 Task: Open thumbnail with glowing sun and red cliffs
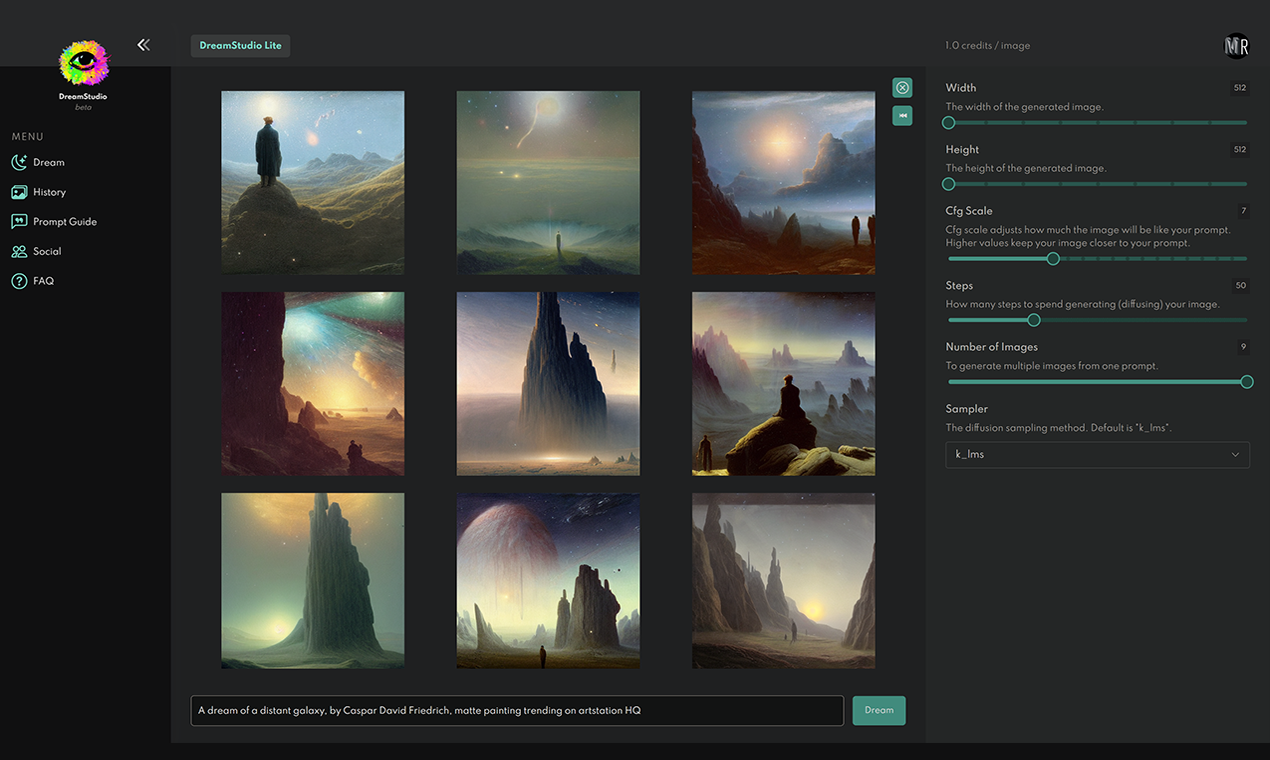pos(784,182)
